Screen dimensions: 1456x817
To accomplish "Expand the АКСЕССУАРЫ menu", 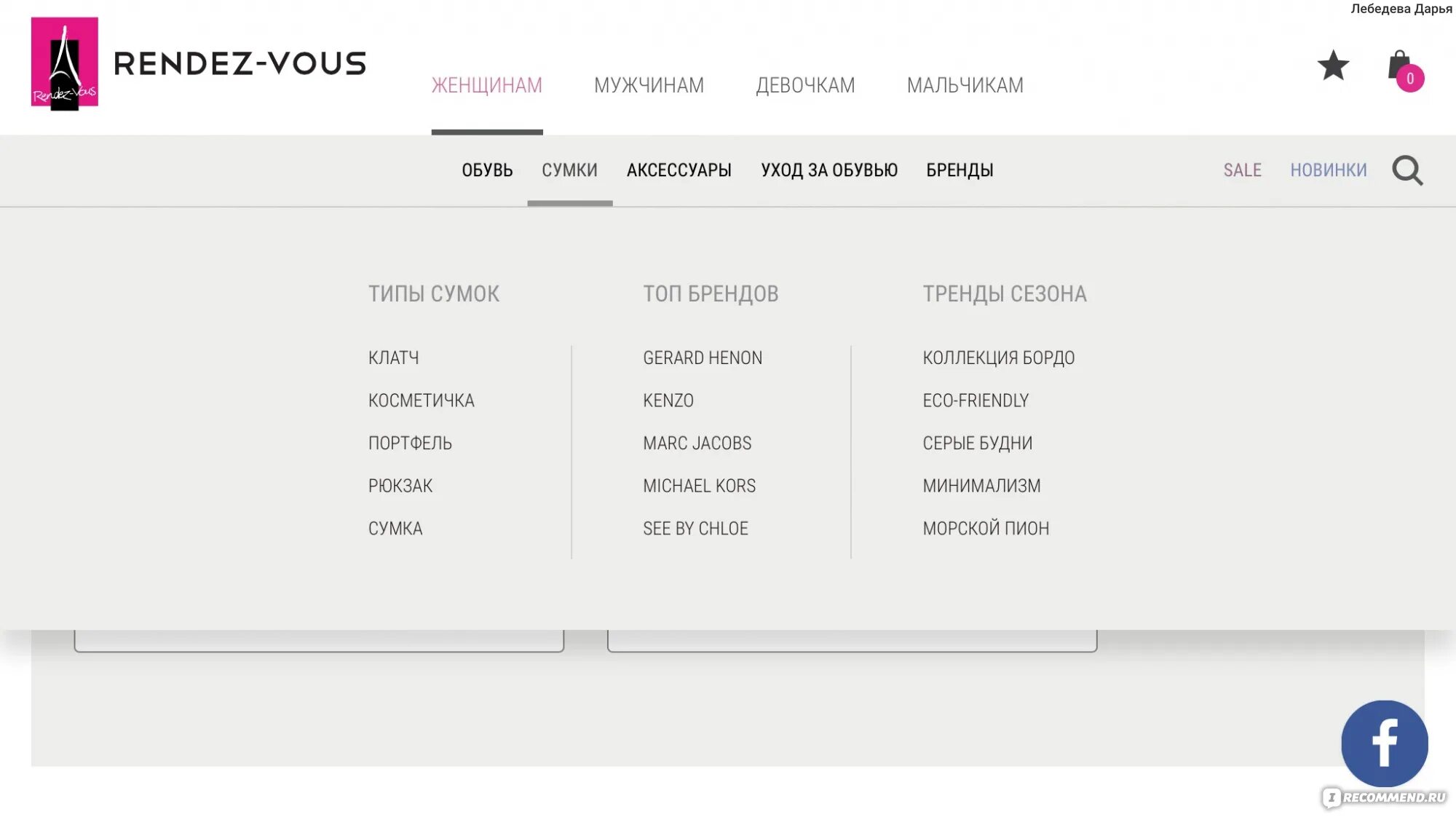I will point(678,170).
